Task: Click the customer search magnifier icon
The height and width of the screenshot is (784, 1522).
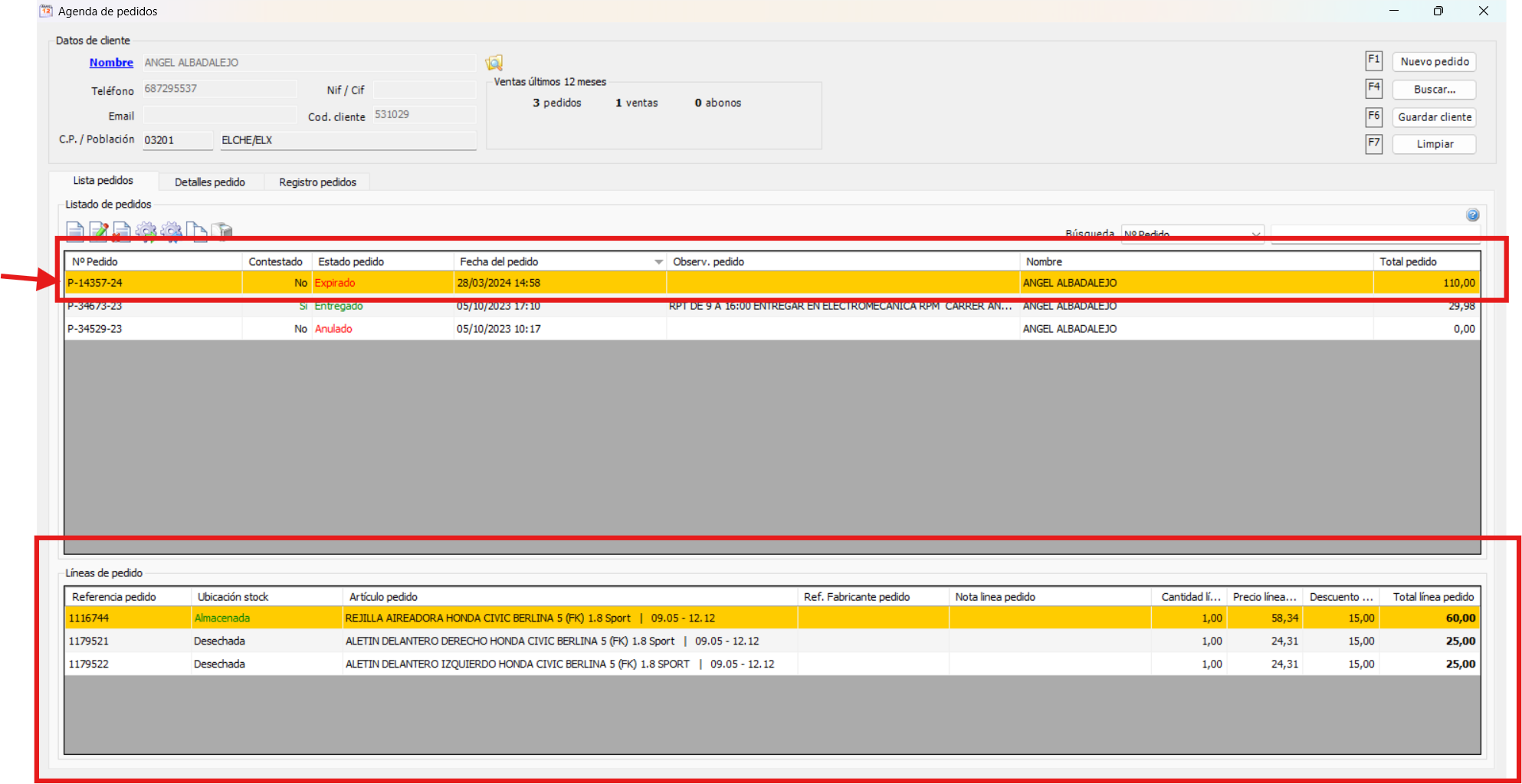Action: click(494, 63)
